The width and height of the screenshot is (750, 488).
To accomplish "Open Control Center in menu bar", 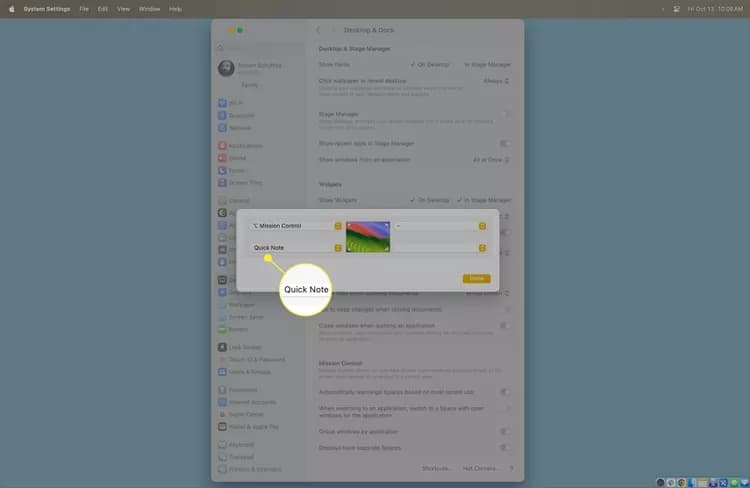I will coord(676,9).
